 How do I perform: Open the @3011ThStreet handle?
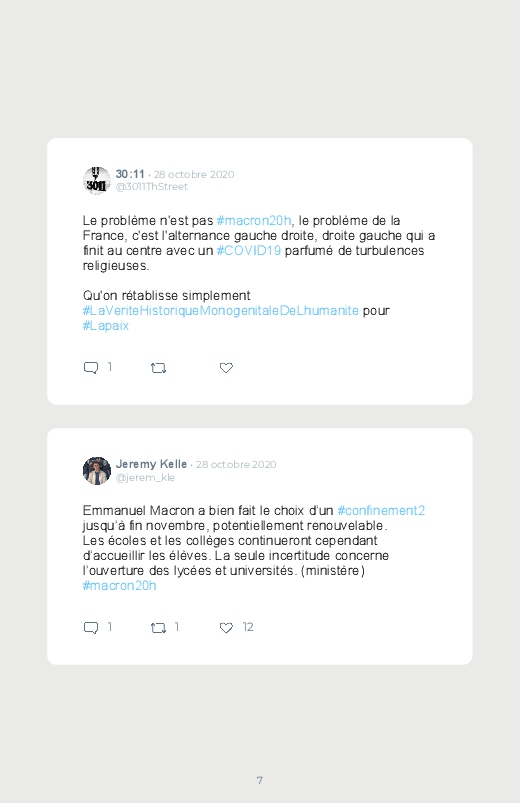152,187
